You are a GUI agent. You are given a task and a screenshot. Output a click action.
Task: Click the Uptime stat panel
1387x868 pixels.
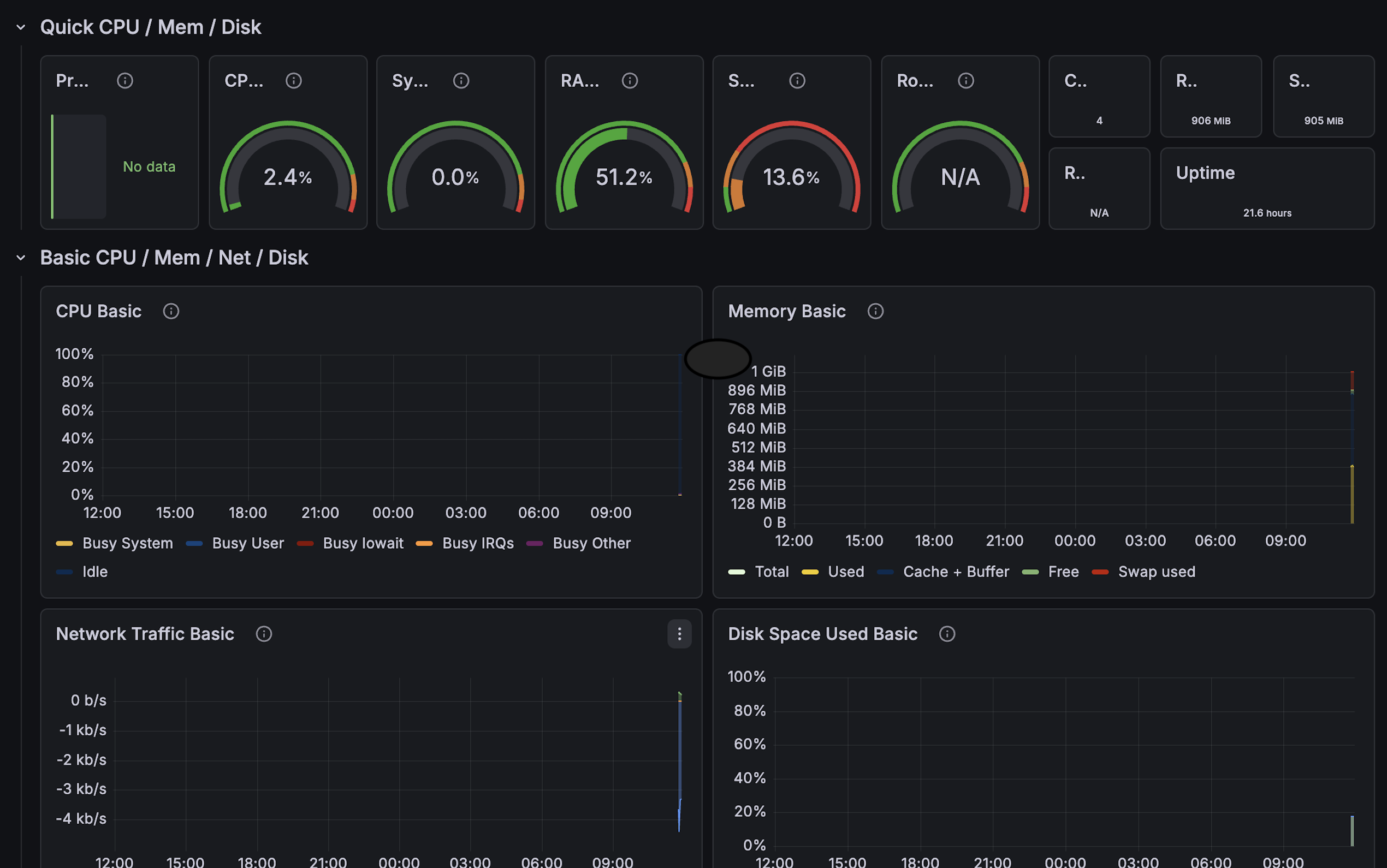coord(1267,189)
